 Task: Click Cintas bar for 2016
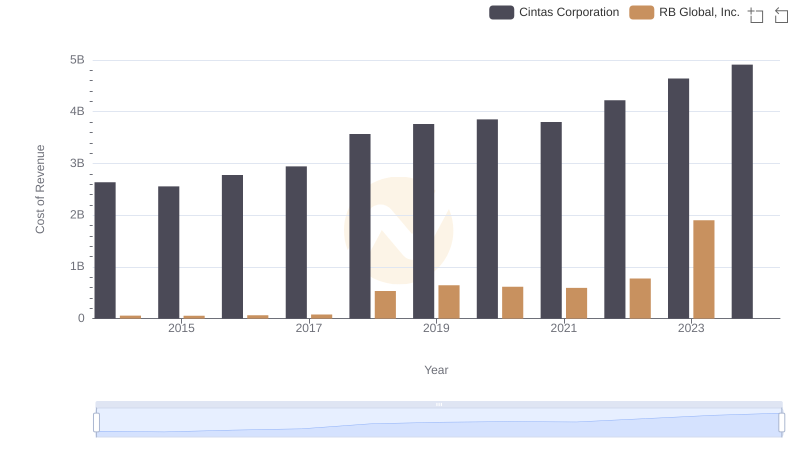click(232, 247)
